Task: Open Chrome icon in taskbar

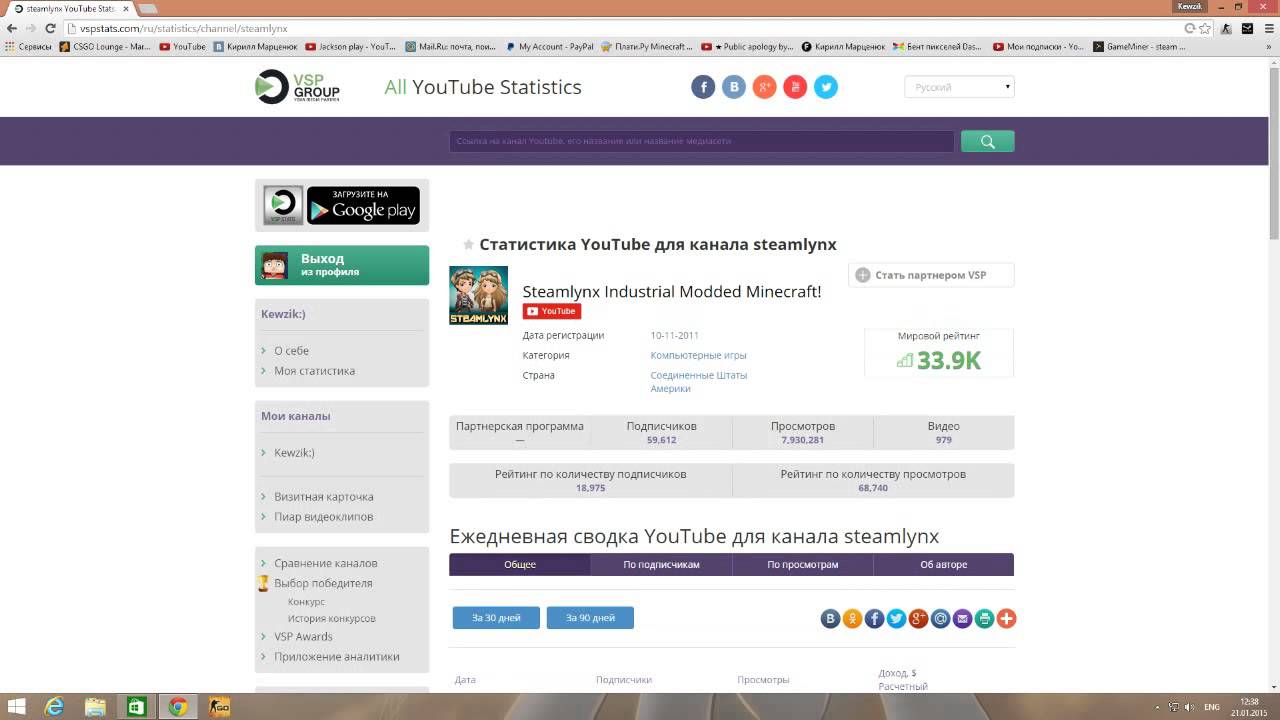Action: [178, 707]
